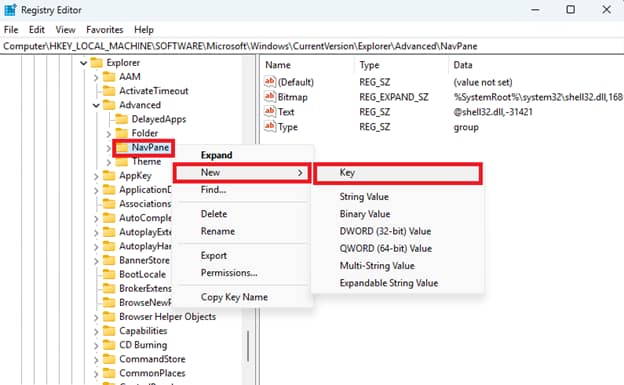This screenshot has height=385, width=624.
Task: Click the ActivateTimeout folder icon
Action: point(109,91)
